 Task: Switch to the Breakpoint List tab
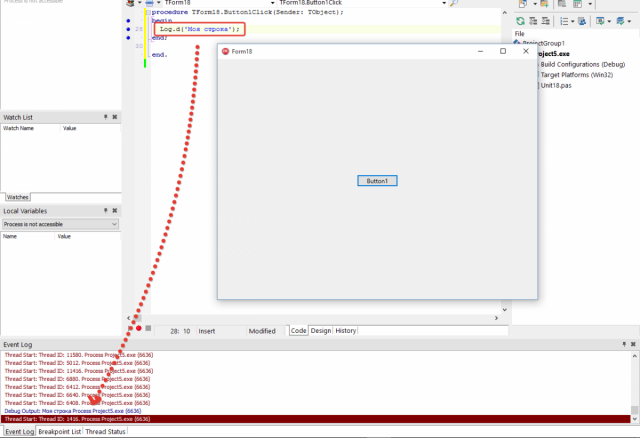click(x=60, y=431)
